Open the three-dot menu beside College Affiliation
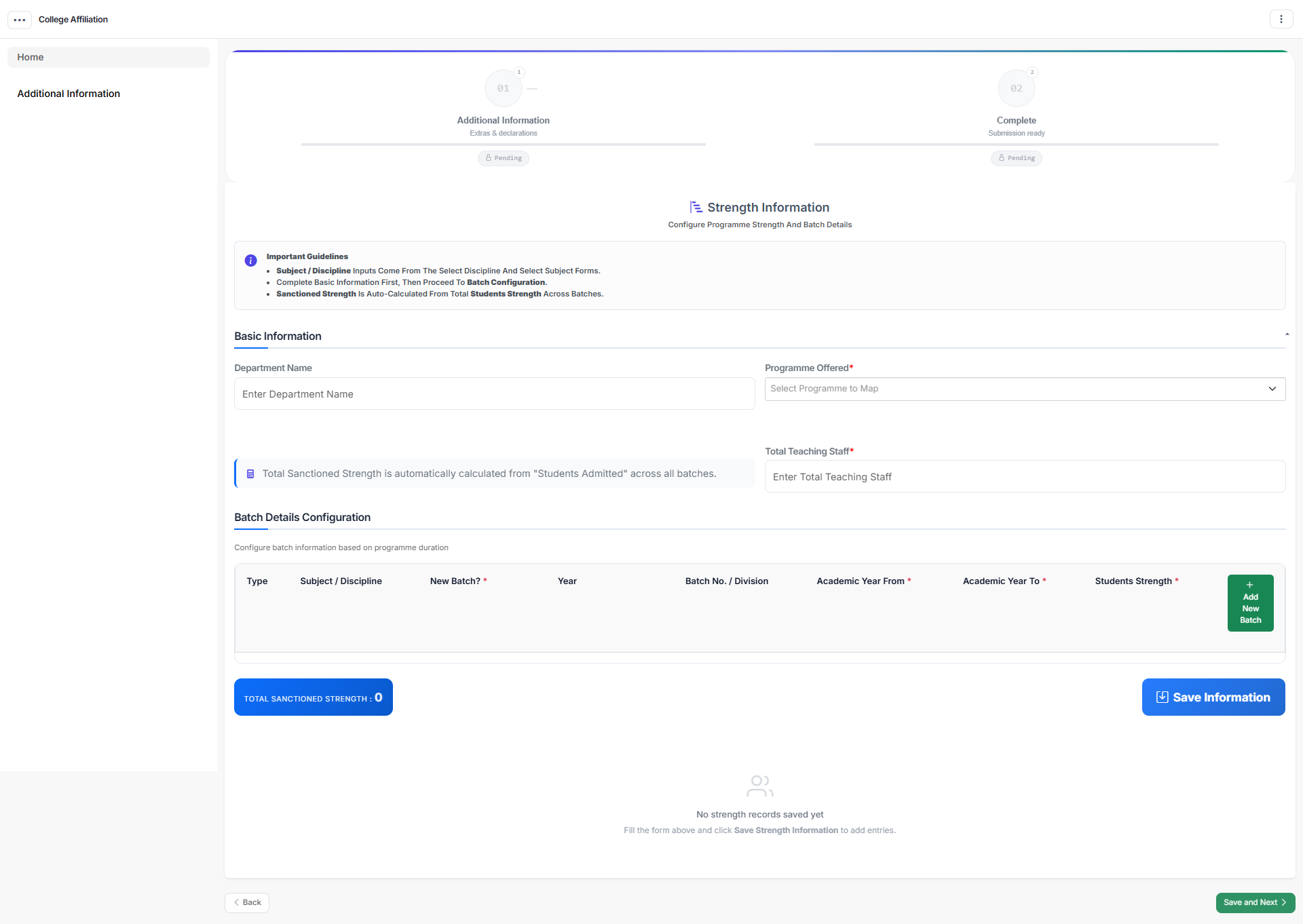 tap(20, 20)
